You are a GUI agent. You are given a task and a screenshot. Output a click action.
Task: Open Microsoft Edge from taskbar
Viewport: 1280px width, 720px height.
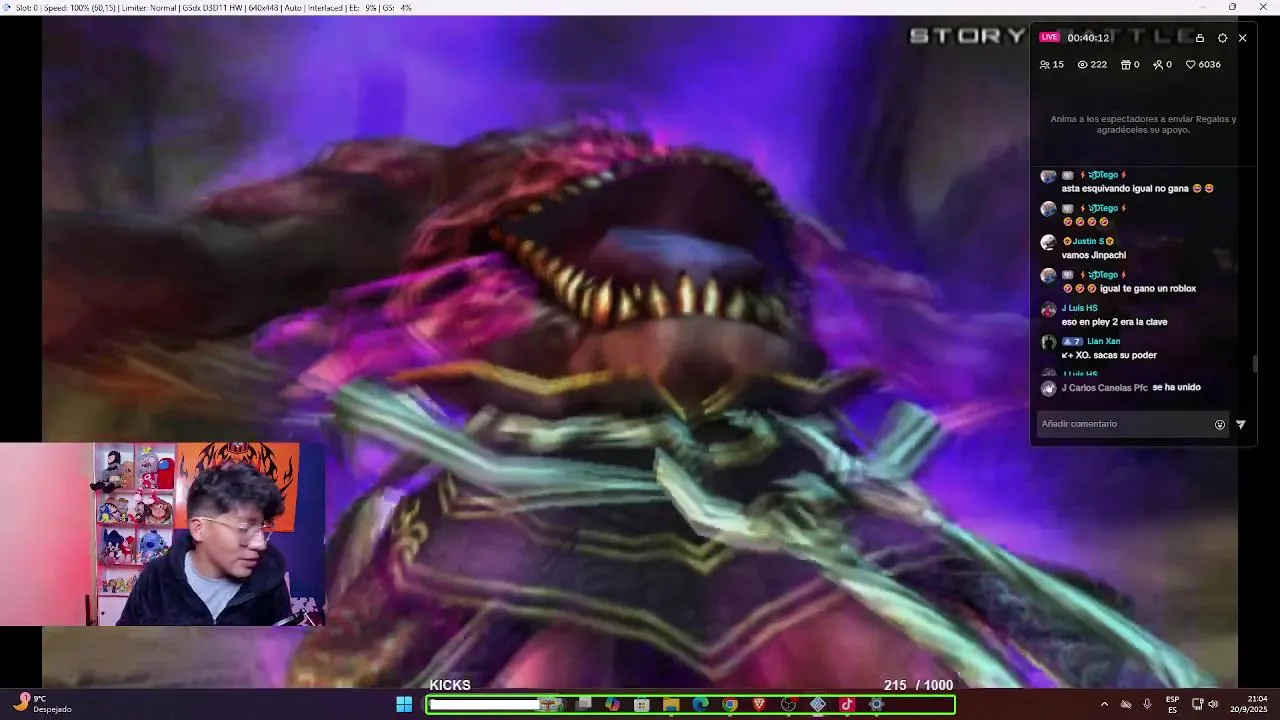(700, 704)
